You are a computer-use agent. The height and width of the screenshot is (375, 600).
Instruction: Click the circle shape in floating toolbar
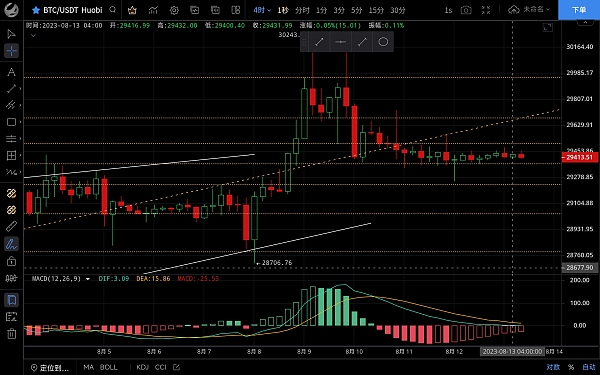[383, 42]
